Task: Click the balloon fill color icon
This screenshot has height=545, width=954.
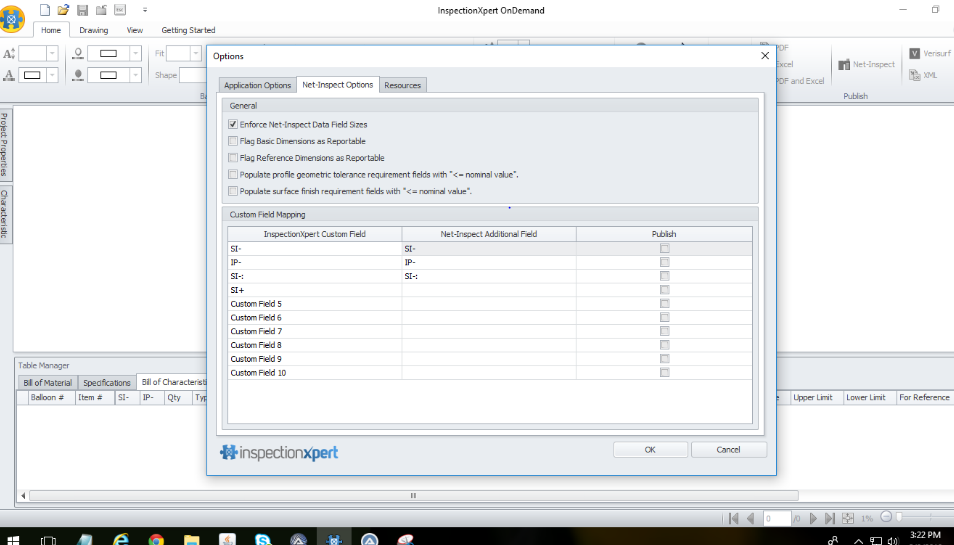Action: click(78, 75)
